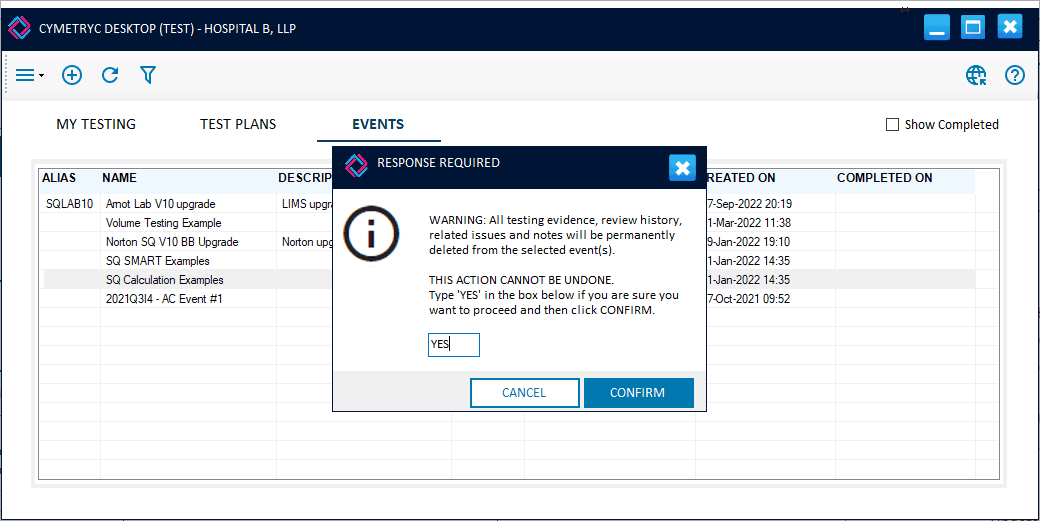
Task: Click the Cymetryc logo in title bar
Action: (20, 29)
